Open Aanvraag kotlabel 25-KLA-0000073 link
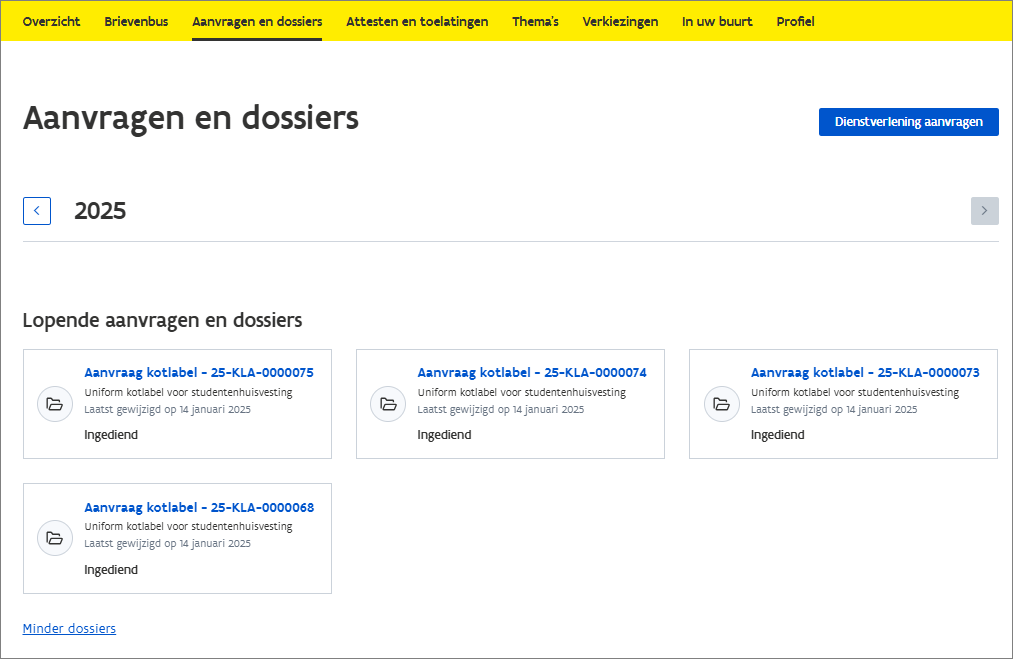 coord(865,373)
